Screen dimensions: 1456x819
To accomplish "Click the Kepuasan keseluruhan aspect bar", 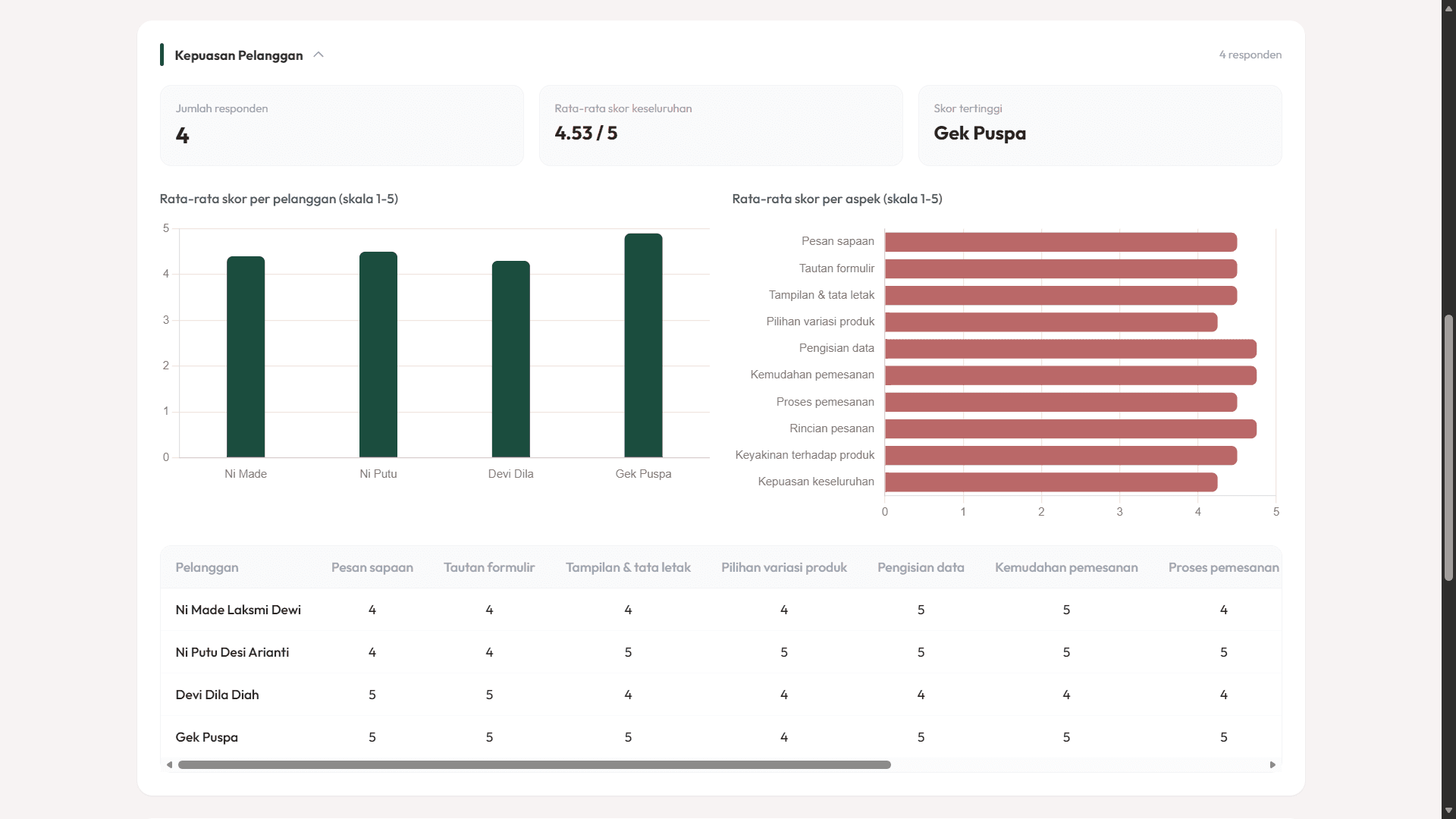I will (x=1051, y=482).
